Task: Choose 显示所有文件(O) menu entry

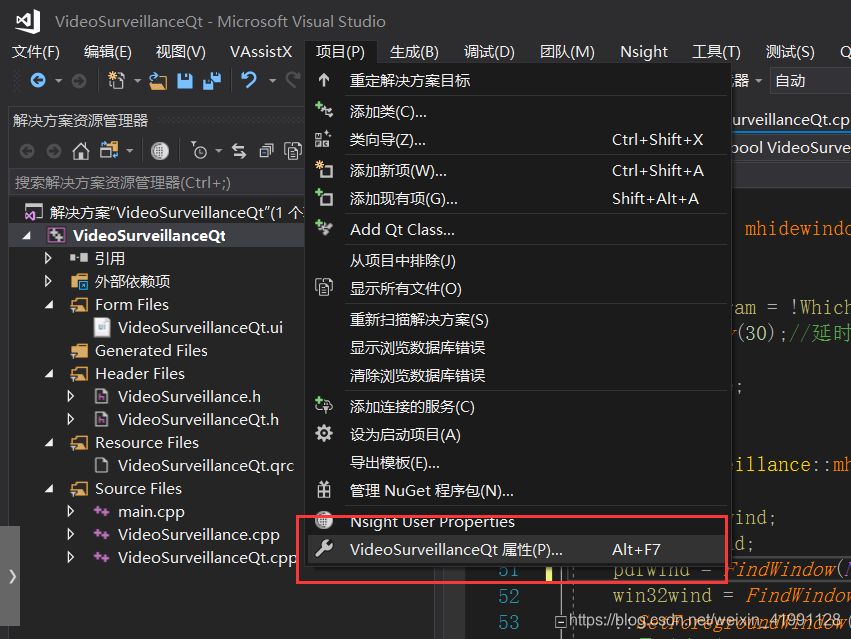Action: [x=518, y=289]
